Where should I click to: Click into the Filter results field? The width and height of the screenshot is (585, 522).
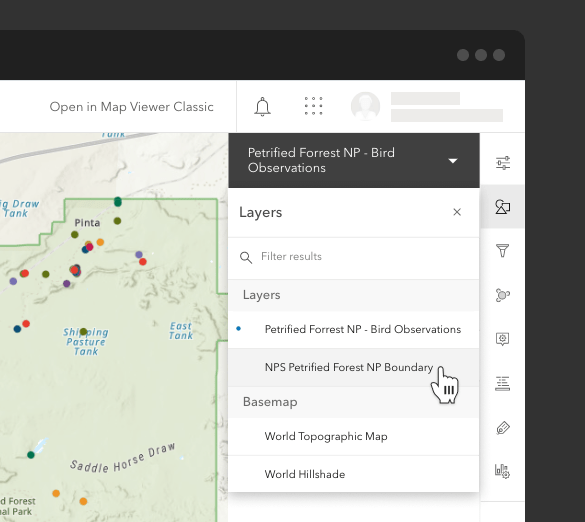click(x=354, y=257)
